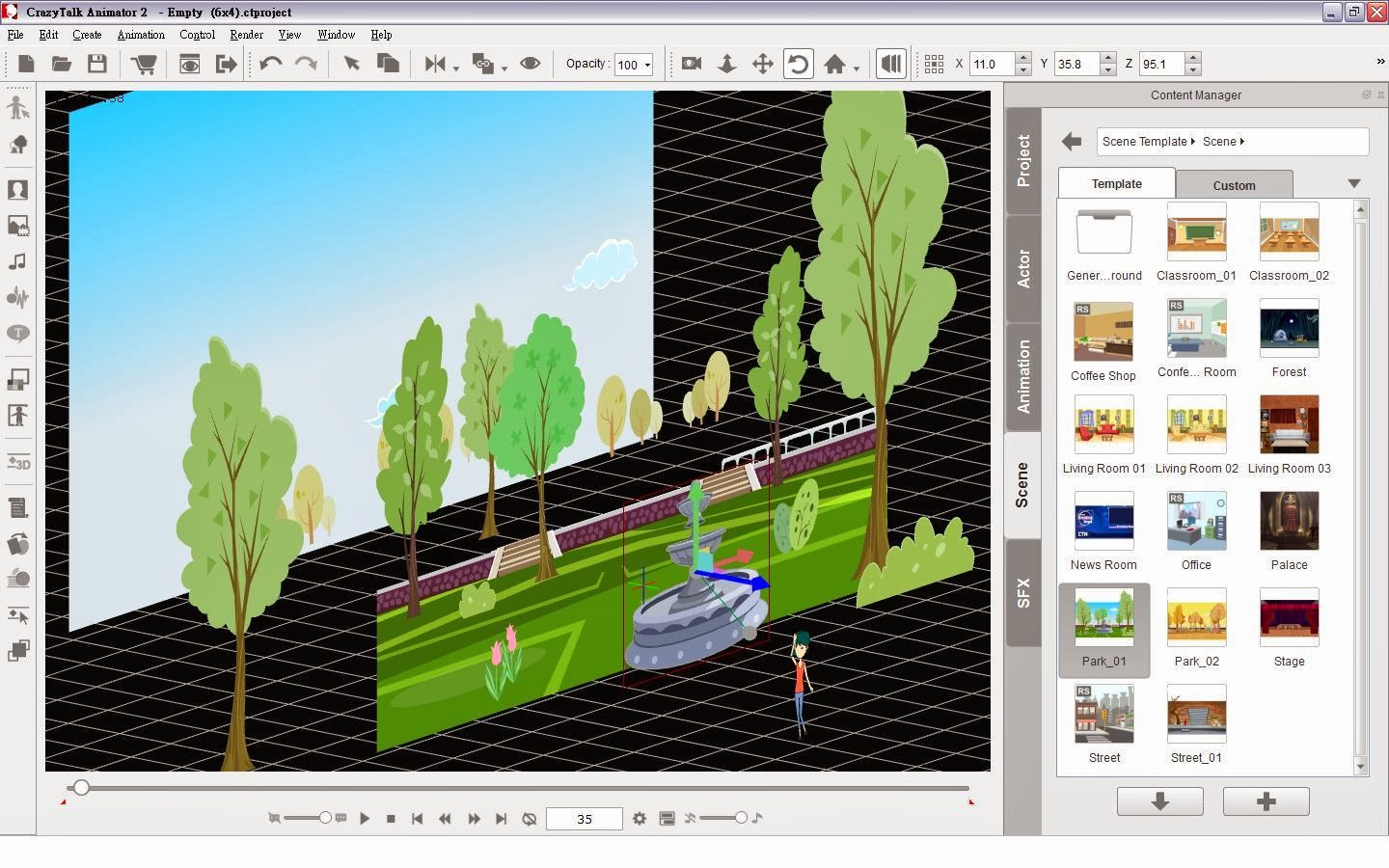The width and height of the screenshot is (1389, 868).
Task: Switch to the Custom tab
Action: click(1234, 185)
